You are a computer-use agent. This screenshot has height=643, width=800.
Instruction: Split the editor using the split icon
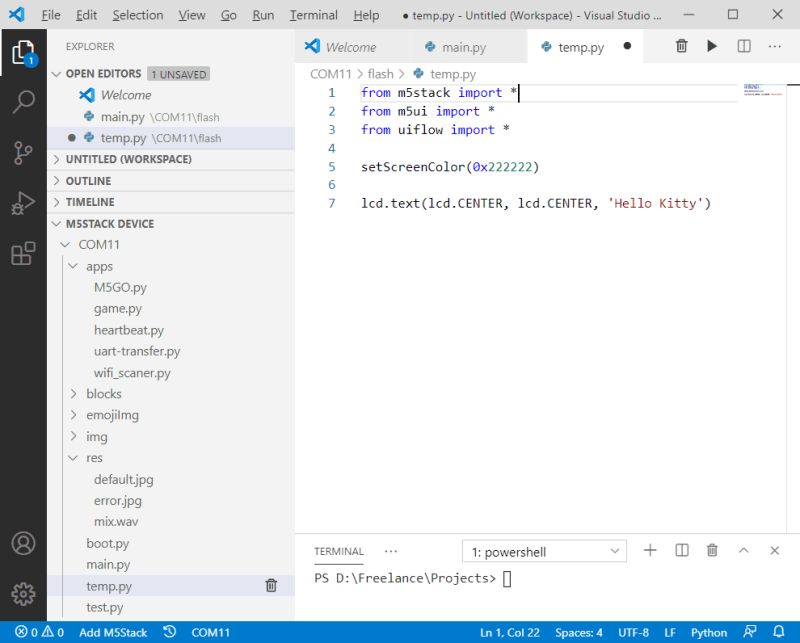tap(742, 46)
